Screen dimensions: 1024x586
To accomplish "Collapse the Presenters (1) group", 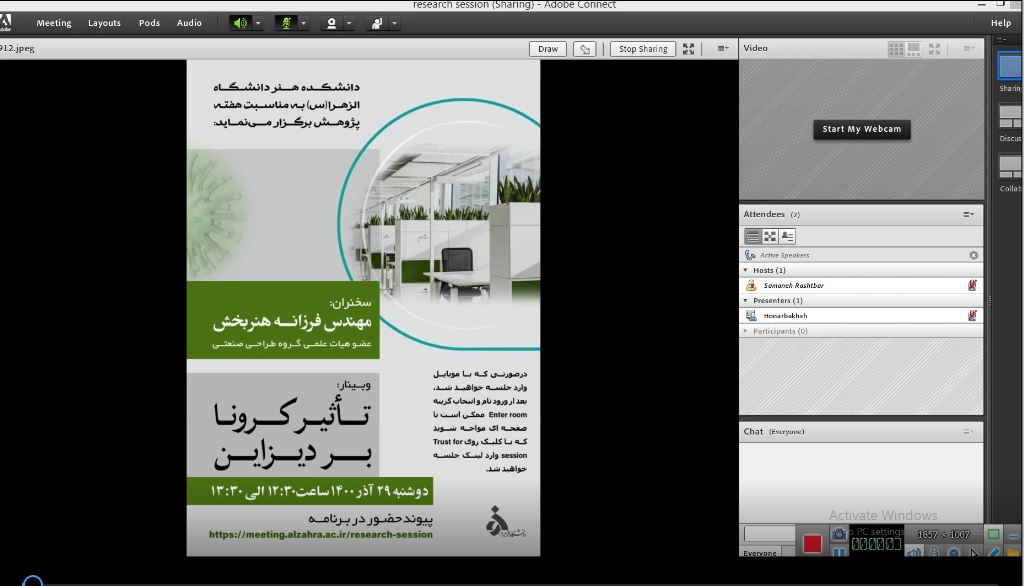I will (x=745, y=301).
